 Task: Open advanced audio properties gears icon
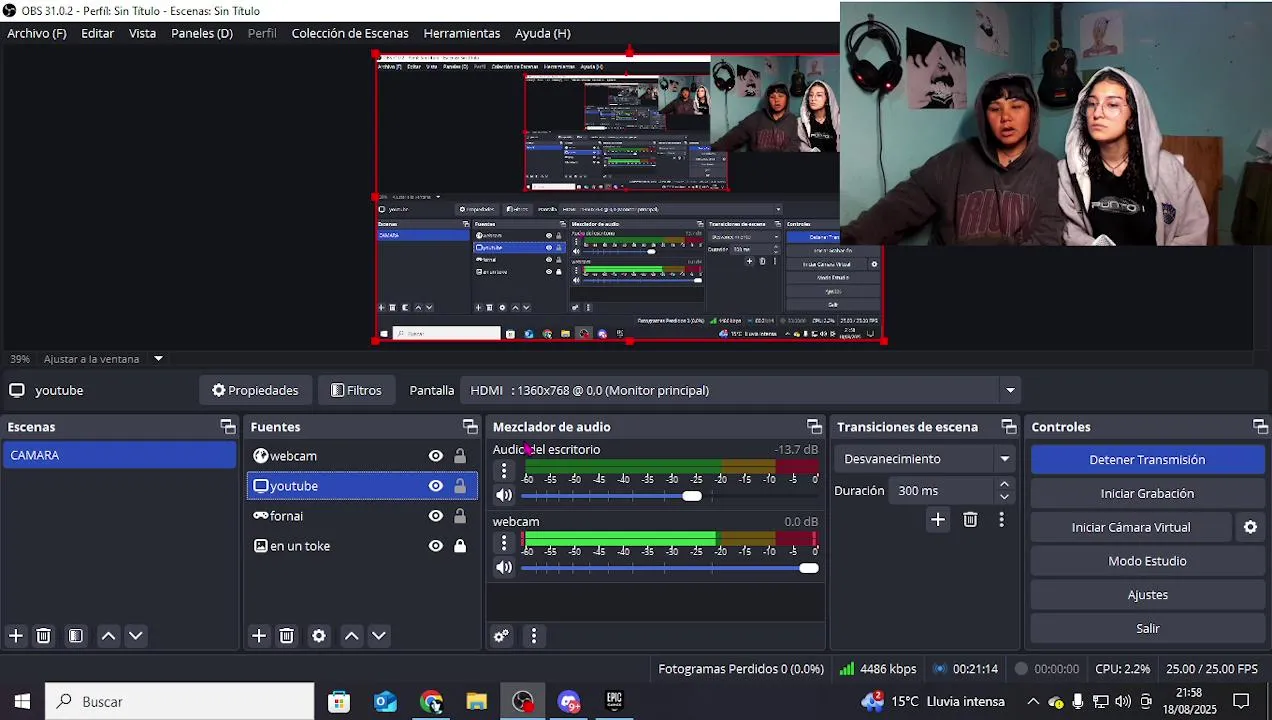pyautogui.click(x=502, y=636)
